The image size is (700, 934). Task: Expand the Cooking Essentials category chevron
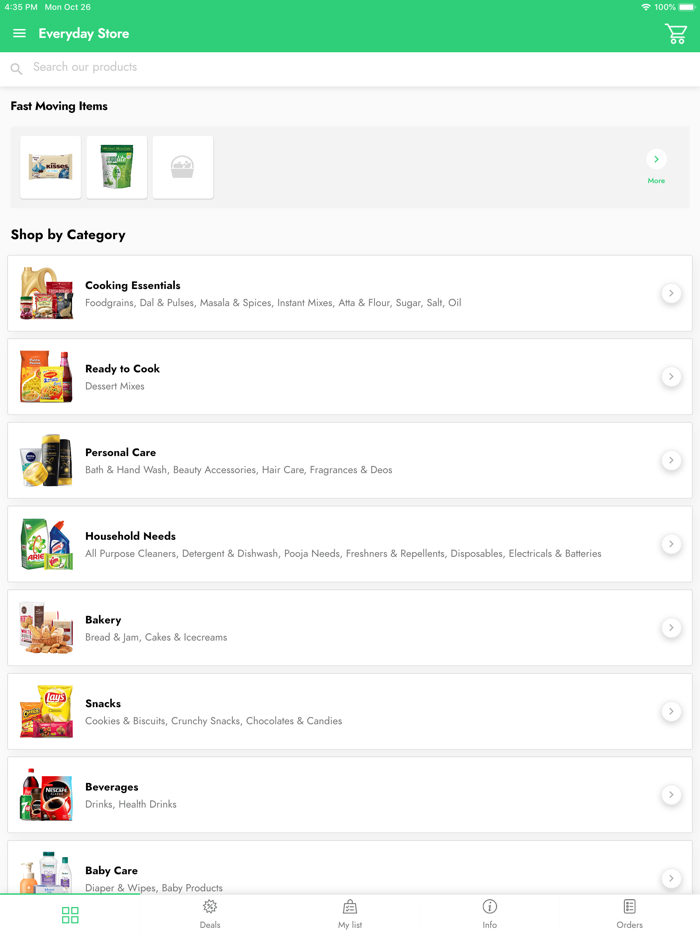tap(671, 293)
